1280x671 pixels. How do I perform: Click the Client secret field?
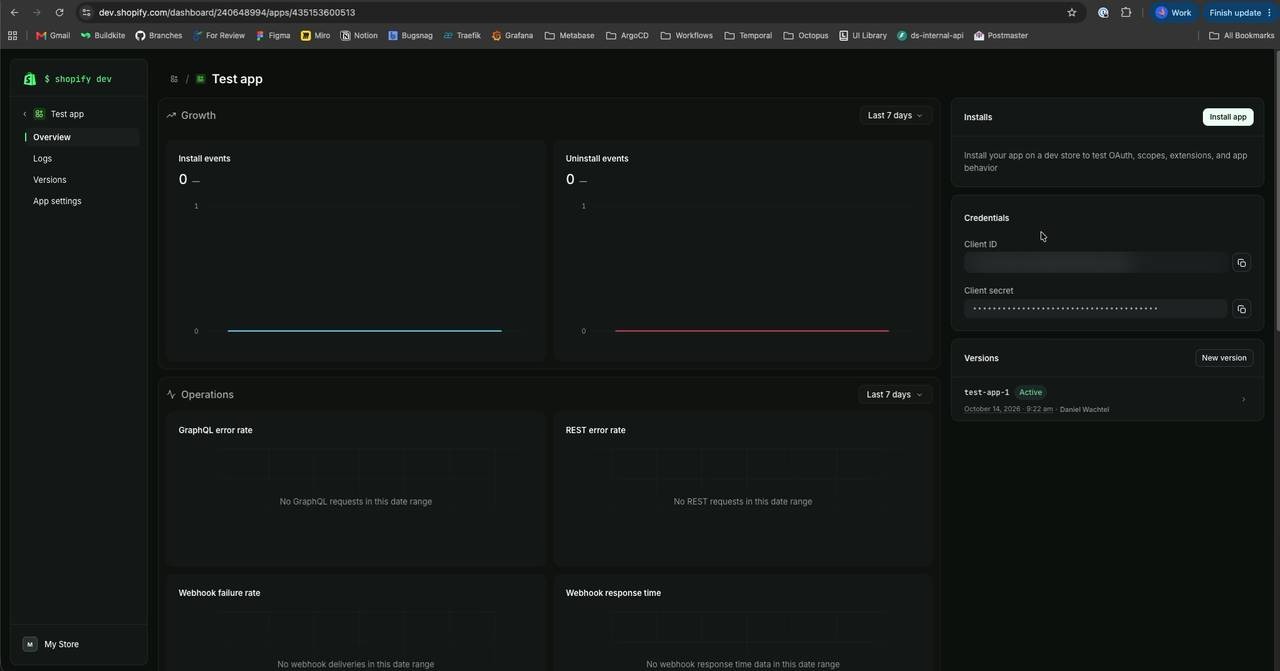pos(1095,309)
